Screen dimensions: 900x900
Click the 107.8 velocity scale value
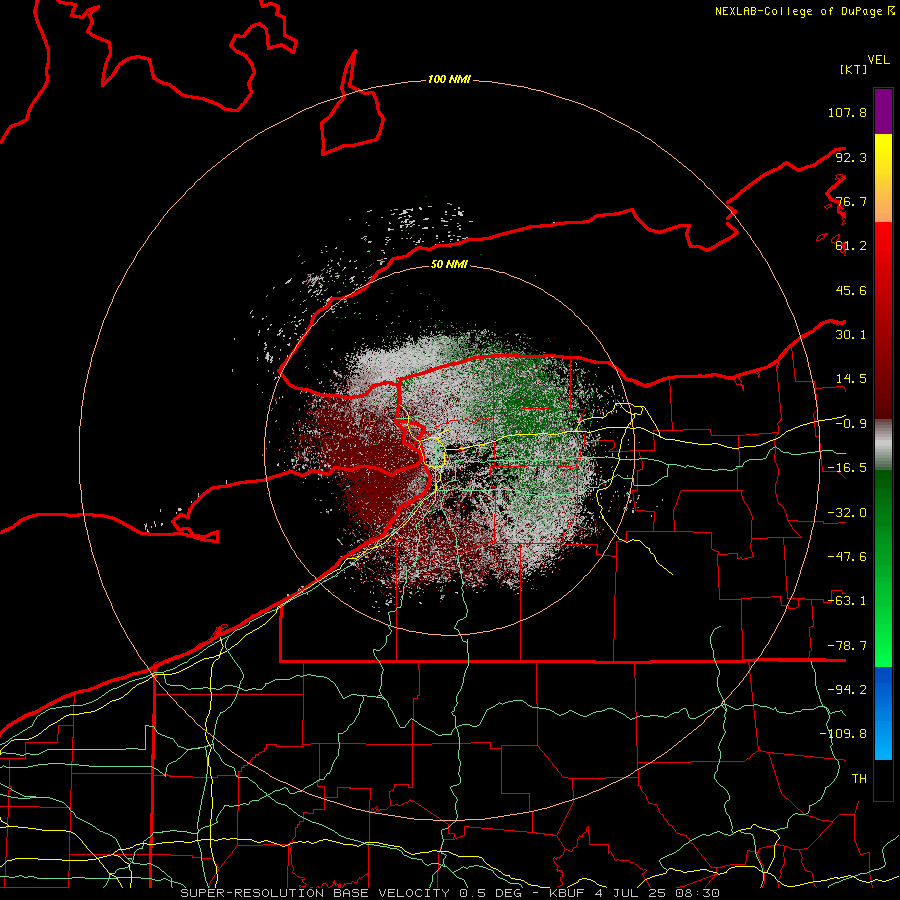[x=847, y=112]
